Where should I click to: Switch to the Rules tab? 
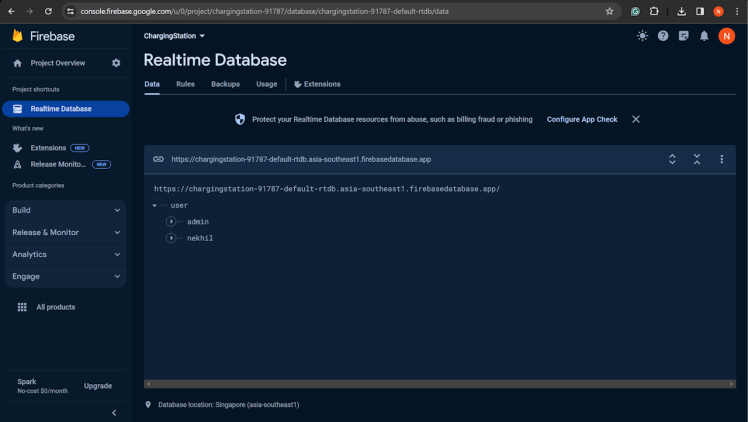(x=185, y=84)
